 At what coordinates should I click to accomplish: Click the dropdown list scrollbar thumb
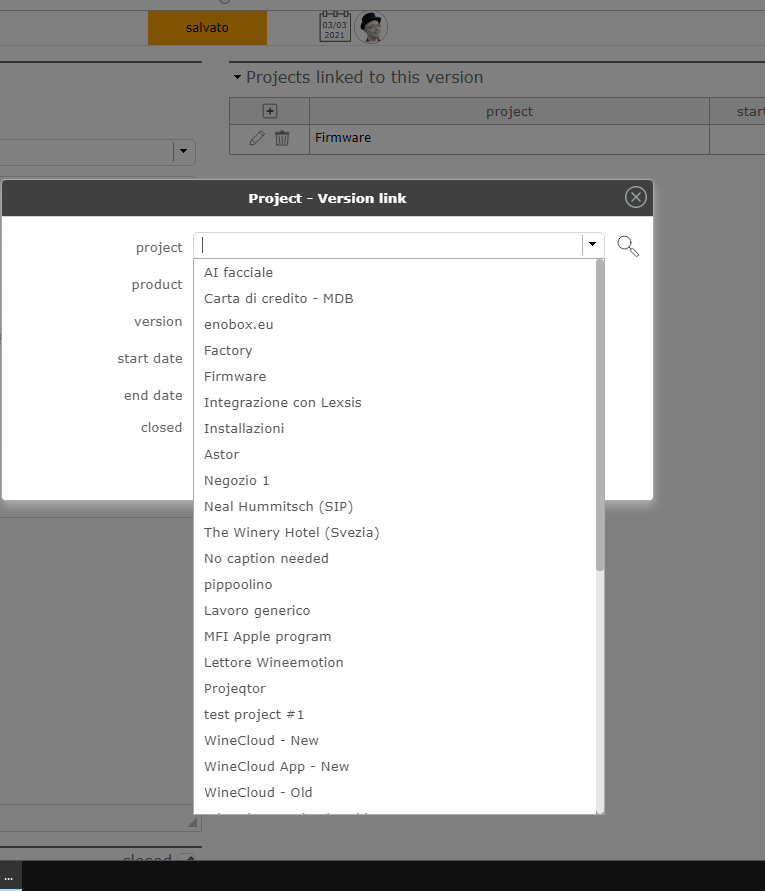tap(600, 415)
